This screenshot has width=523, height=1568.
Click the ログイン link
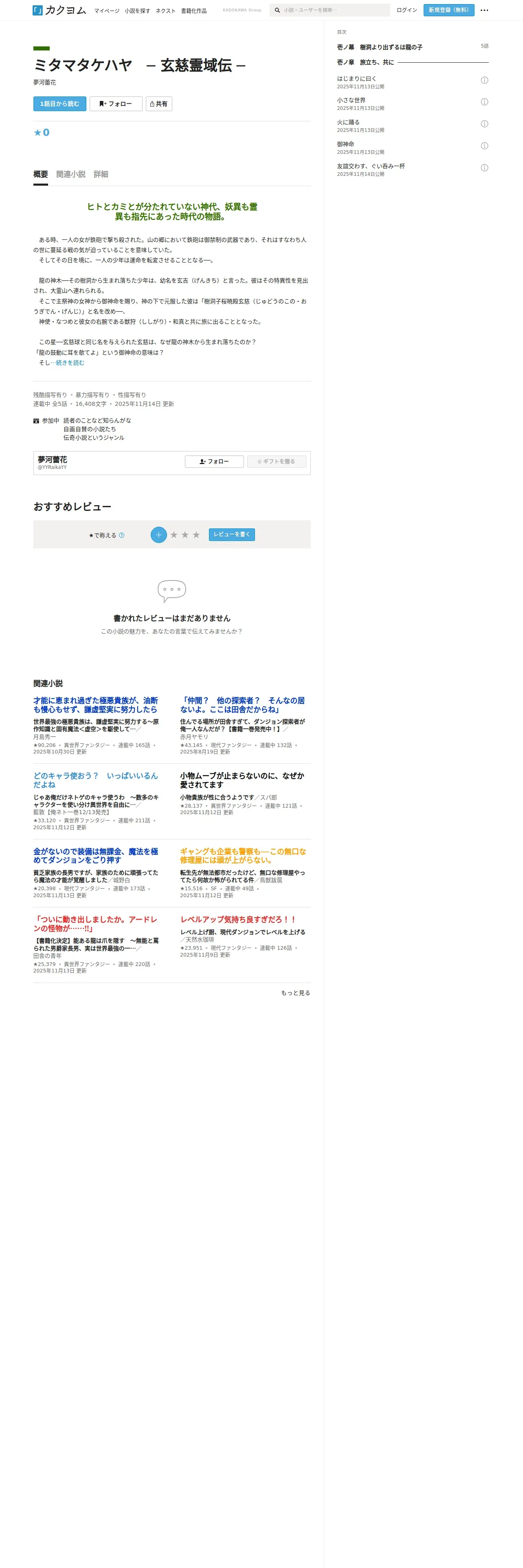pos(407,10)
